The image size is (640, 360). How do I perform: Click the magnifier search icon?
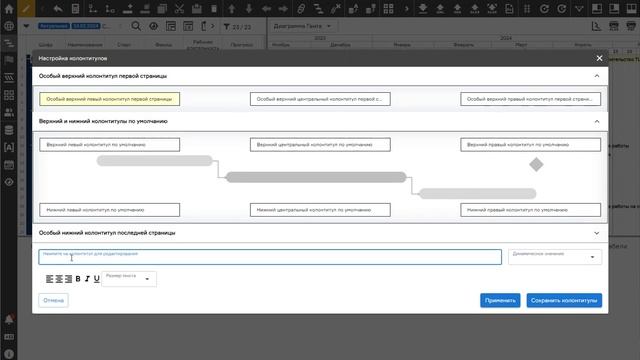pyautogui.click(x=136, y=27)
